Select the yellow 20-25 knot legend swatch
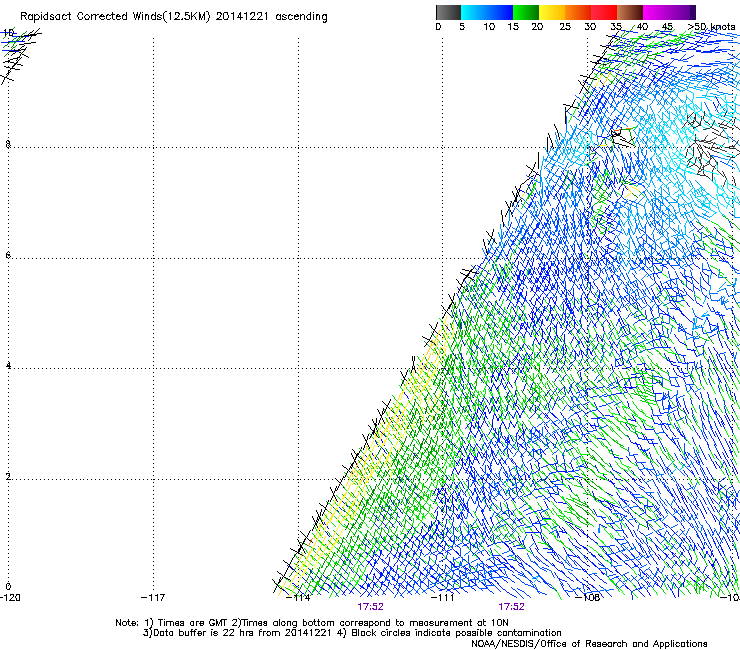Viewport: 740px width, 650px height. (552, 12)
